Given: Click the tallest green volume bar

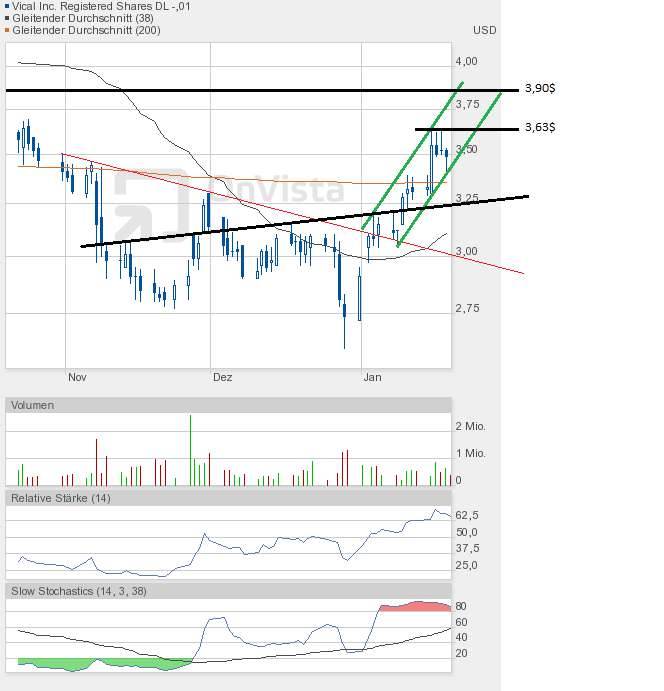Looking at the screenshot, I should click(x=190, y=450).
